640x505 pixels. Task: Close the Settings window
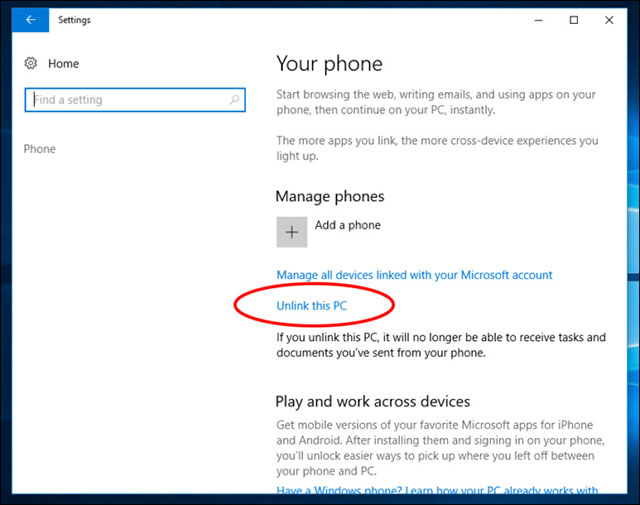click(609, 20)
